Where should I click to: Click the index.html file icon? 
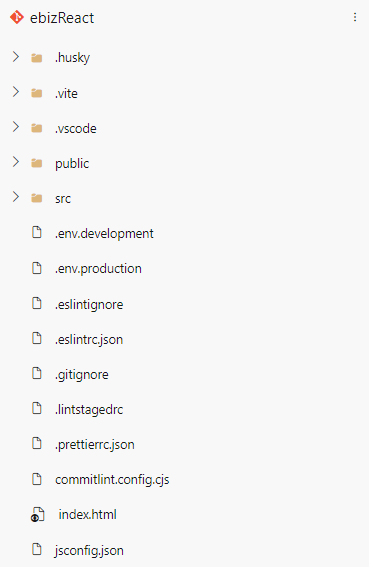37,514
